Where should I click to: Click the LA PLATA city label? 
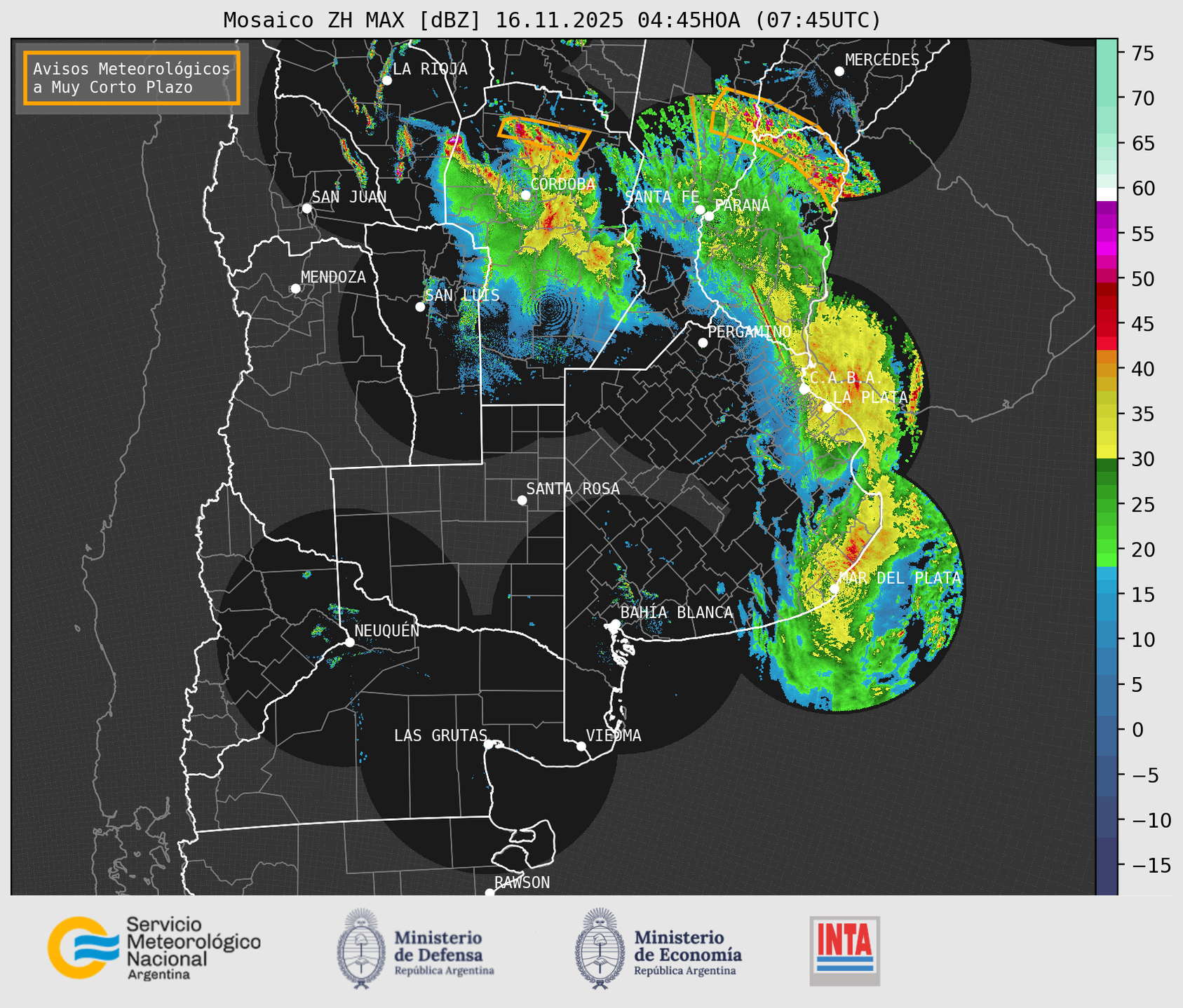click(870, 397)
